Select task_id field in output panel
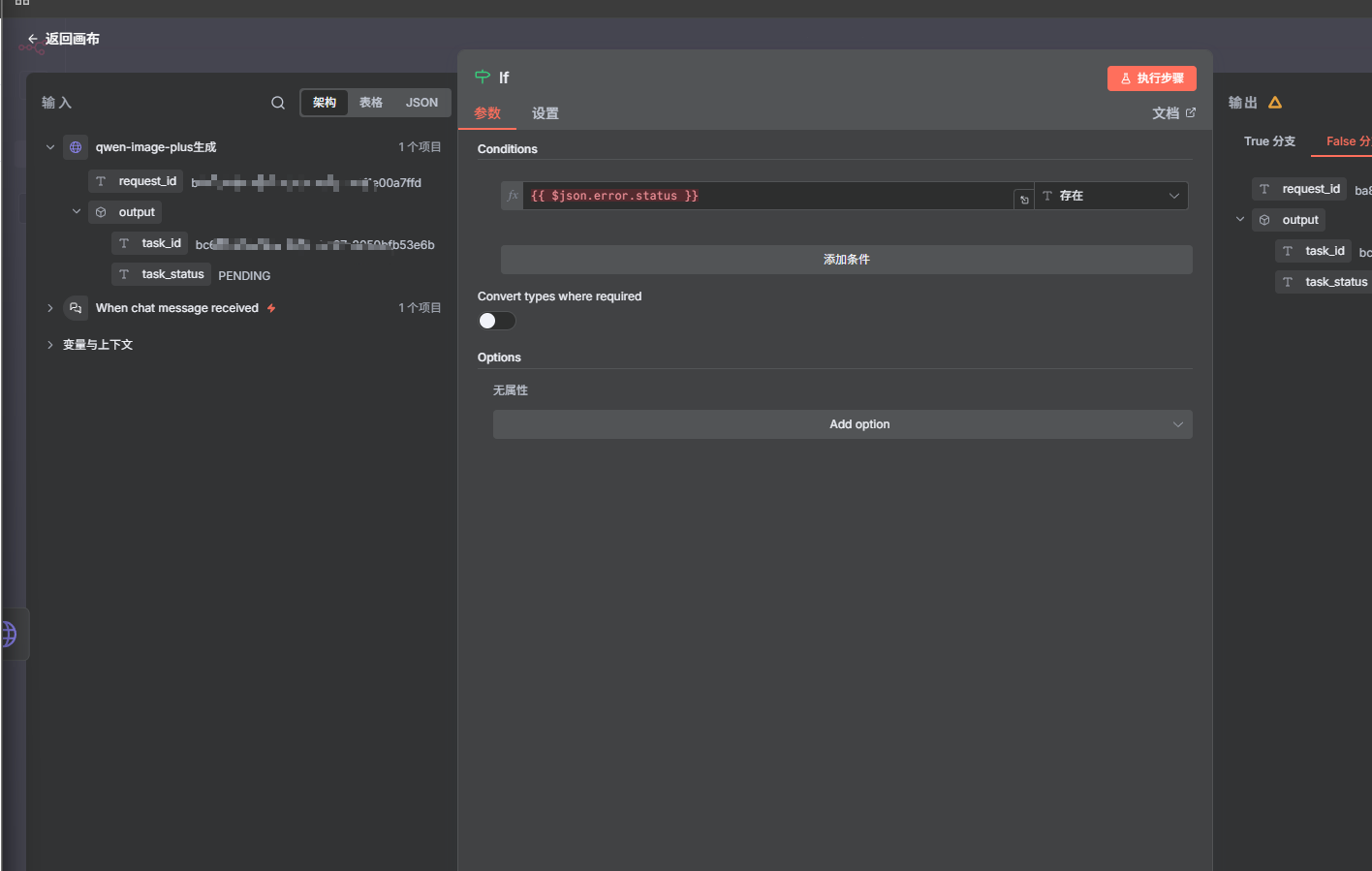The width and height of the screenshot is (1372, 871). 1313,251
